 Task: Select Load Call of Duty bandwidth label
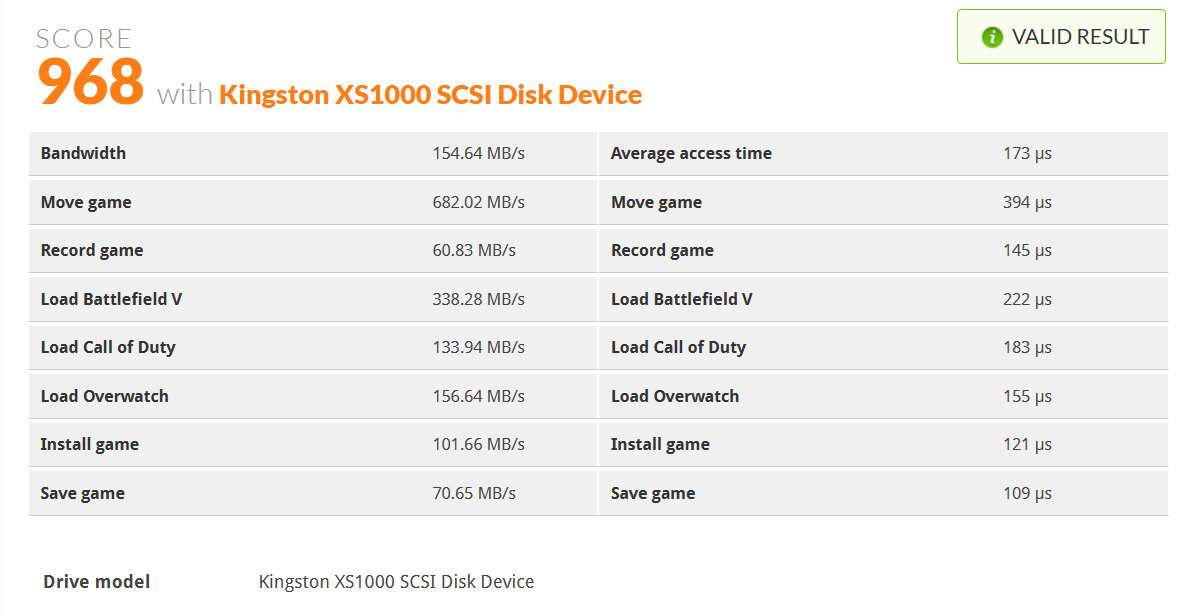pyautogui.click(x=108, y=347)
